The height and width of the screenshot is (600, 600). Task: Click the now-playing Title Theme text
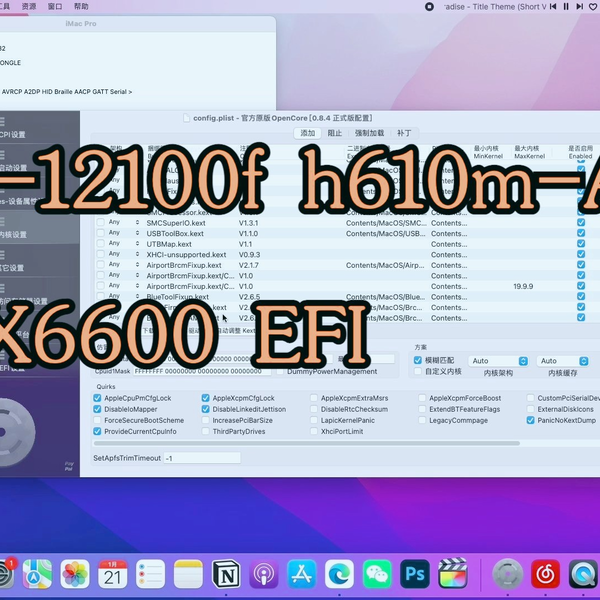tap(495, 7)
